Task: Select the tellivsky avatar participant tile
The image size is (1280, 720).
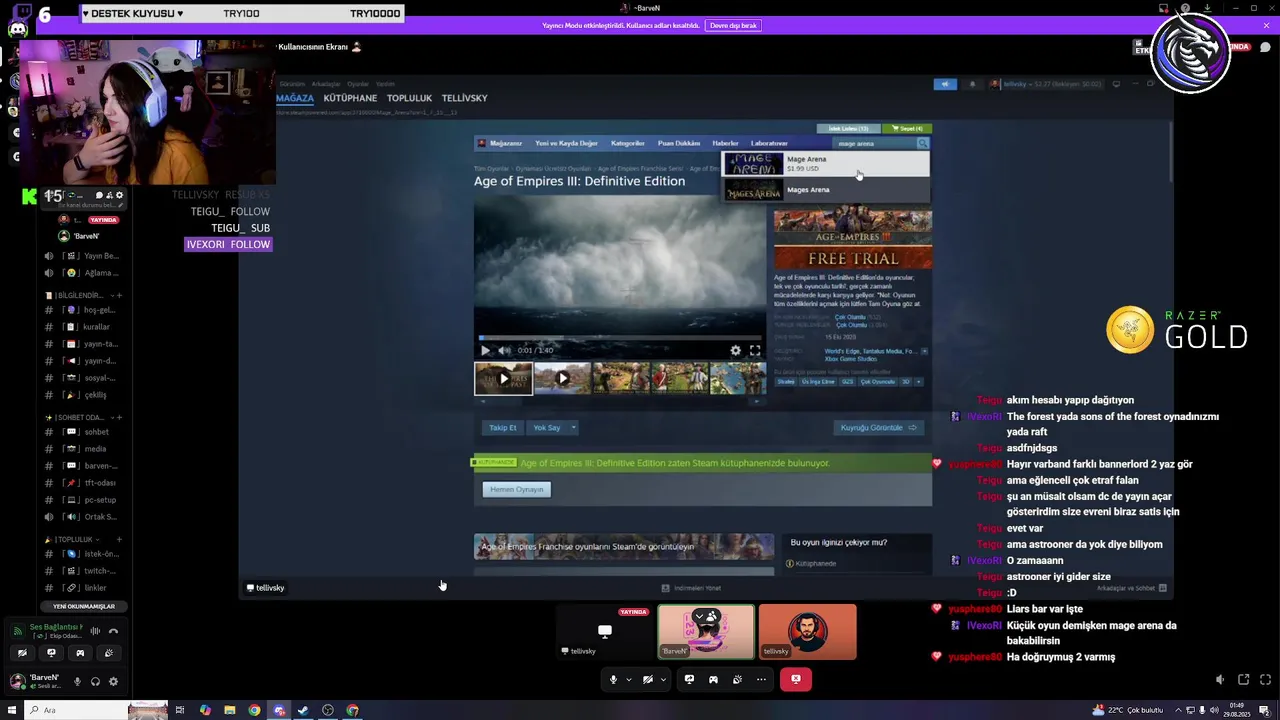Action: 807,632
